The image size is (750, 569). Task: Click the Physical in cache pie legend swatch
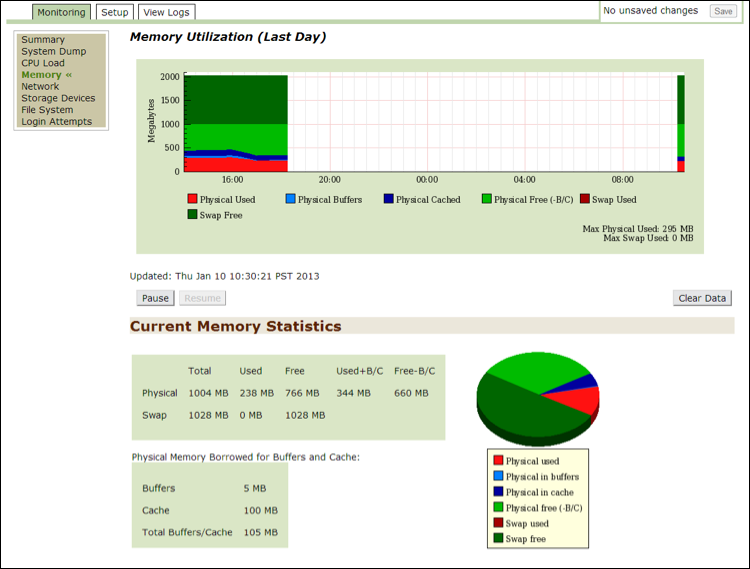coord(498,493)
